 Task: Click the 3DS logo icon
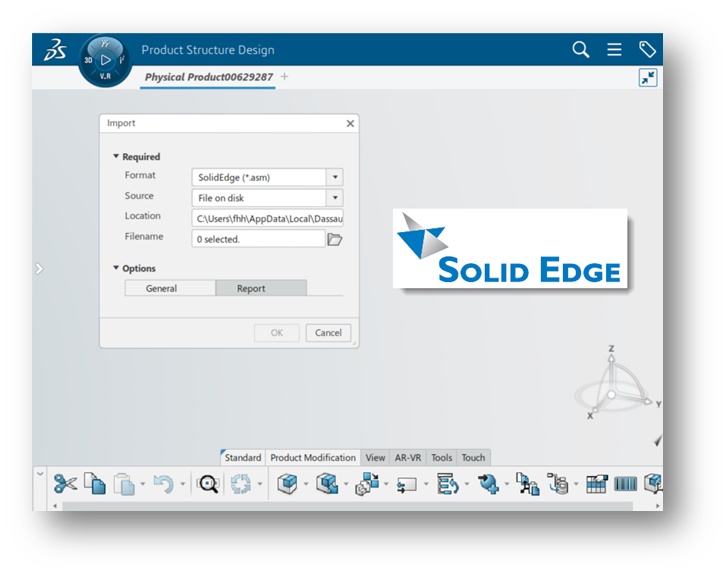pyautogui.click(x=55, y=50)
